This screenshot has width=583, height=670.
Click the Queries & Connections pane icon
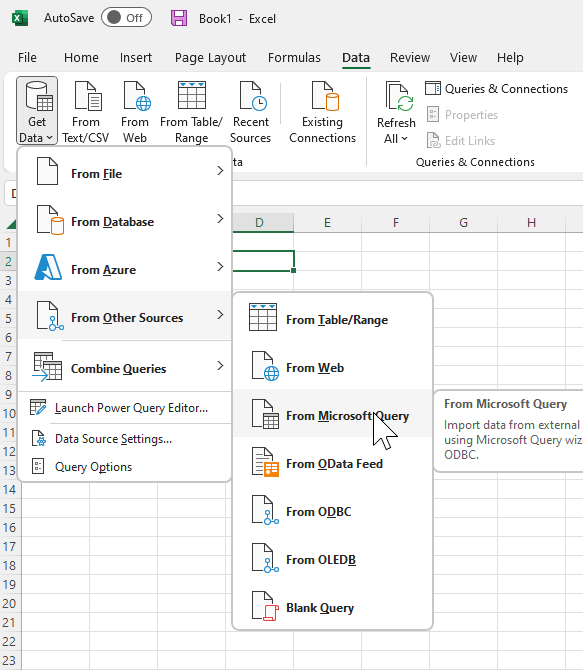point(433,88)
